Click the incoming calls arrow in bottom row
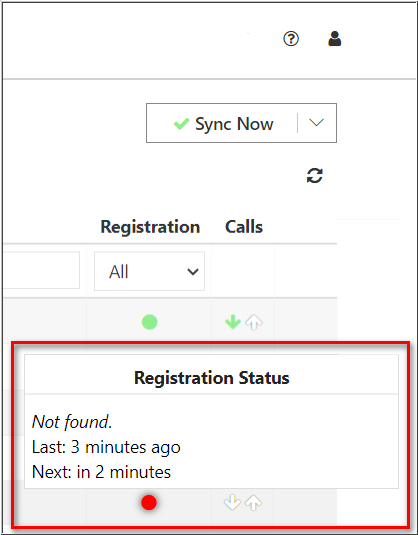 coord(232,503)
